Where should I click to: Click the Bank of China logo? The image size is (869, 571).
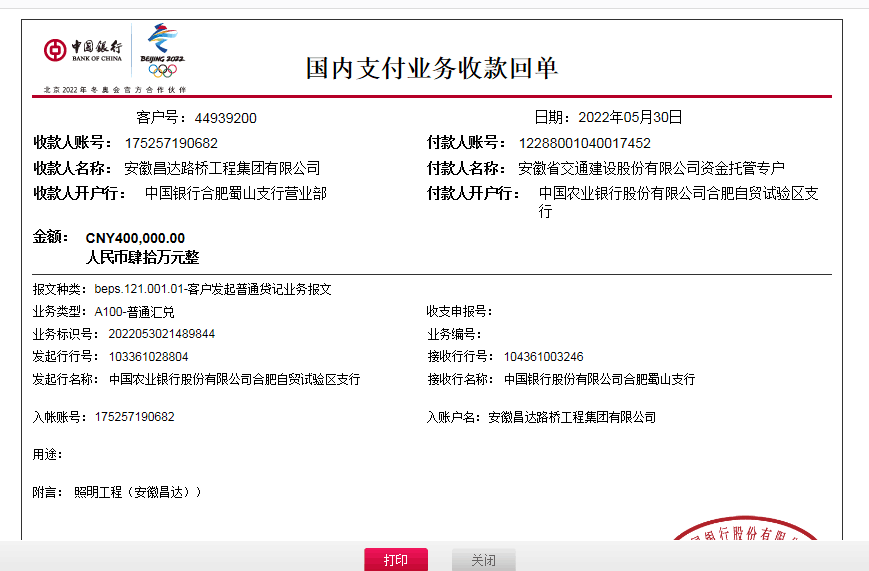pos(83,51)
